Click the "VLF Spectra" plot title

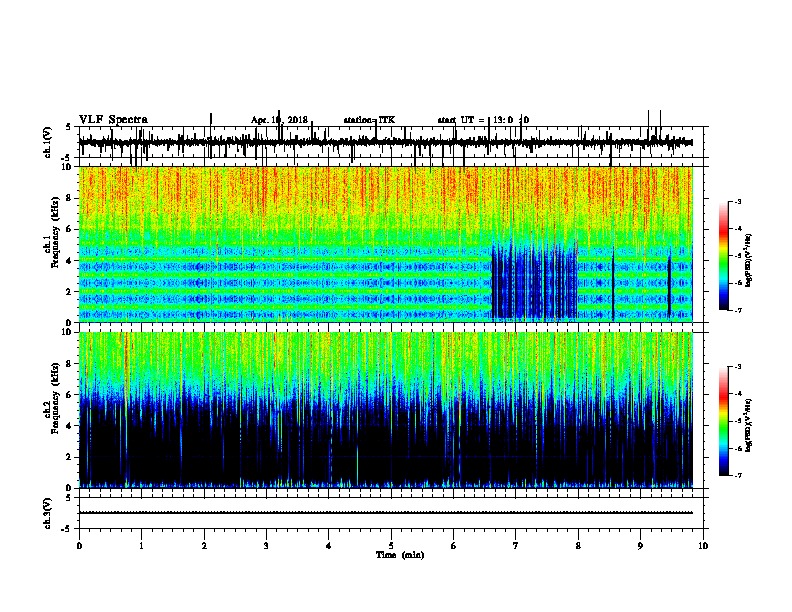point(113,120)
